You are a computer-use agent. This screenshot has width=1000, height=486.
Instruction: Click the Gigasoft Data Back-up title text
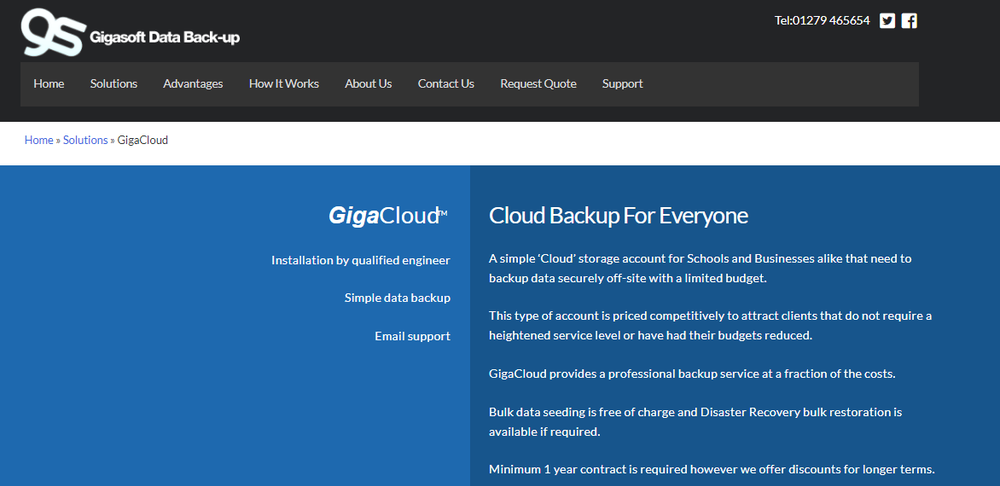point(165,38)
